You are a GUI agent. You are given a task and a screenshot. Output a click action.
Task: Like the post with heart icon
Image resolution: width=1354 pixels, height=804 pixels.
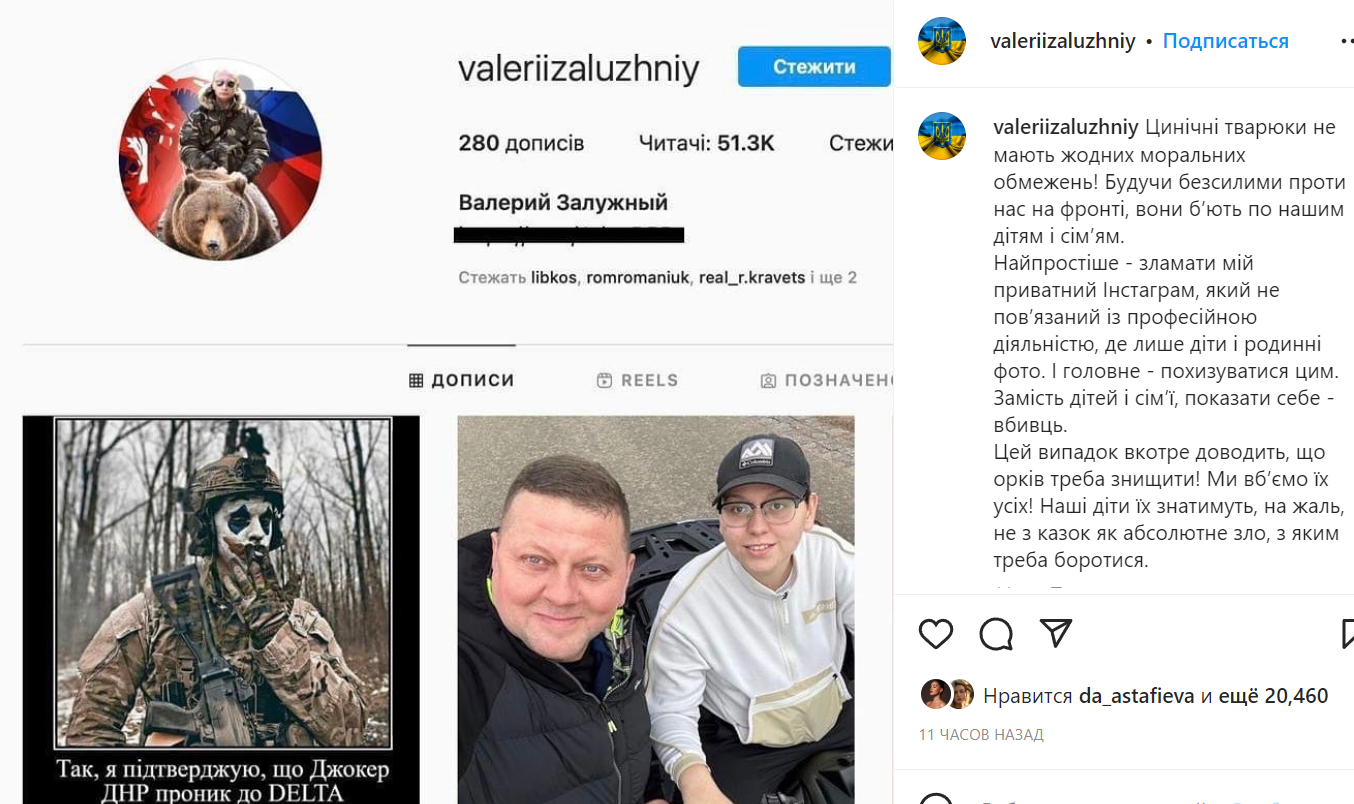(936, 633)
